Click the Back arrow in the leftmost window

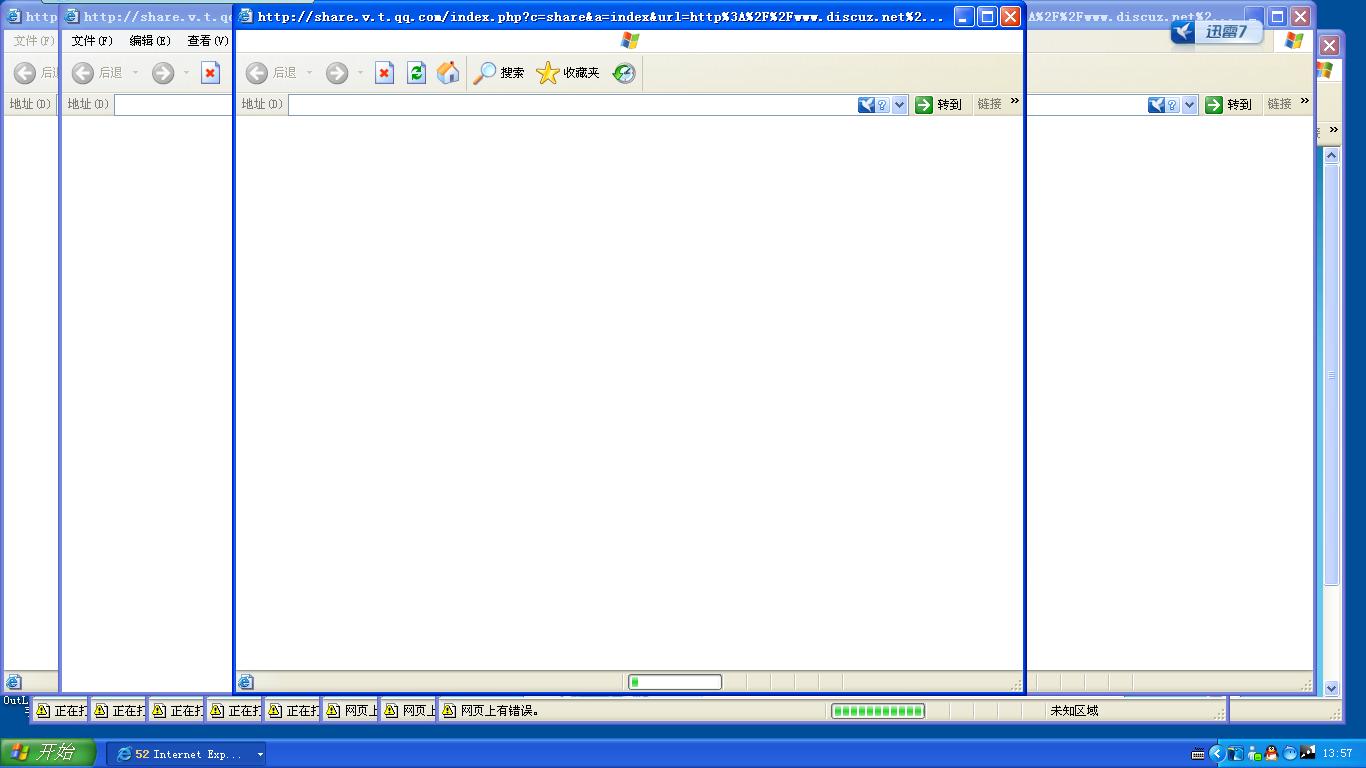[x=25, y=73]
